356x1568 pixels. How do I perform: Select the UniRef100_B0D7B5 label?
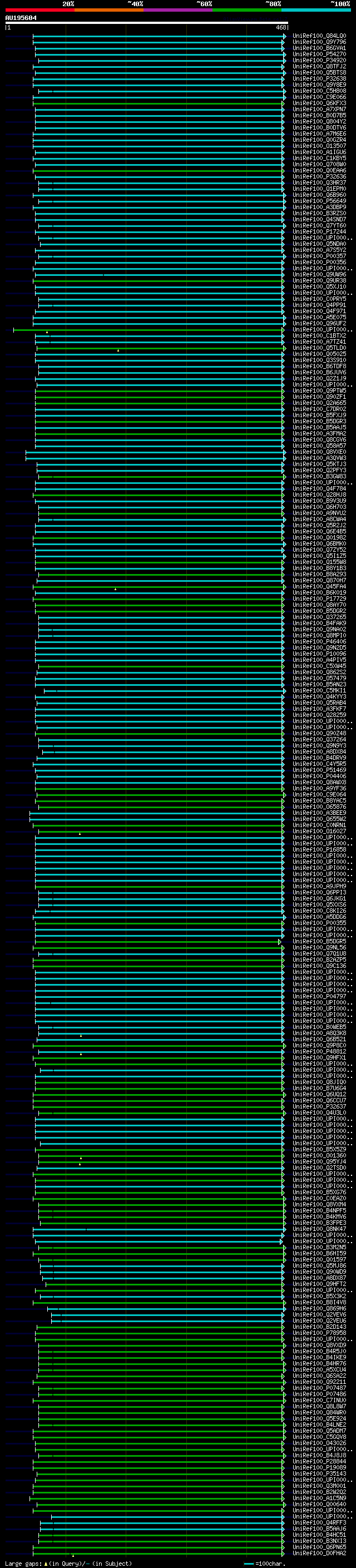[x=319, y=116]
